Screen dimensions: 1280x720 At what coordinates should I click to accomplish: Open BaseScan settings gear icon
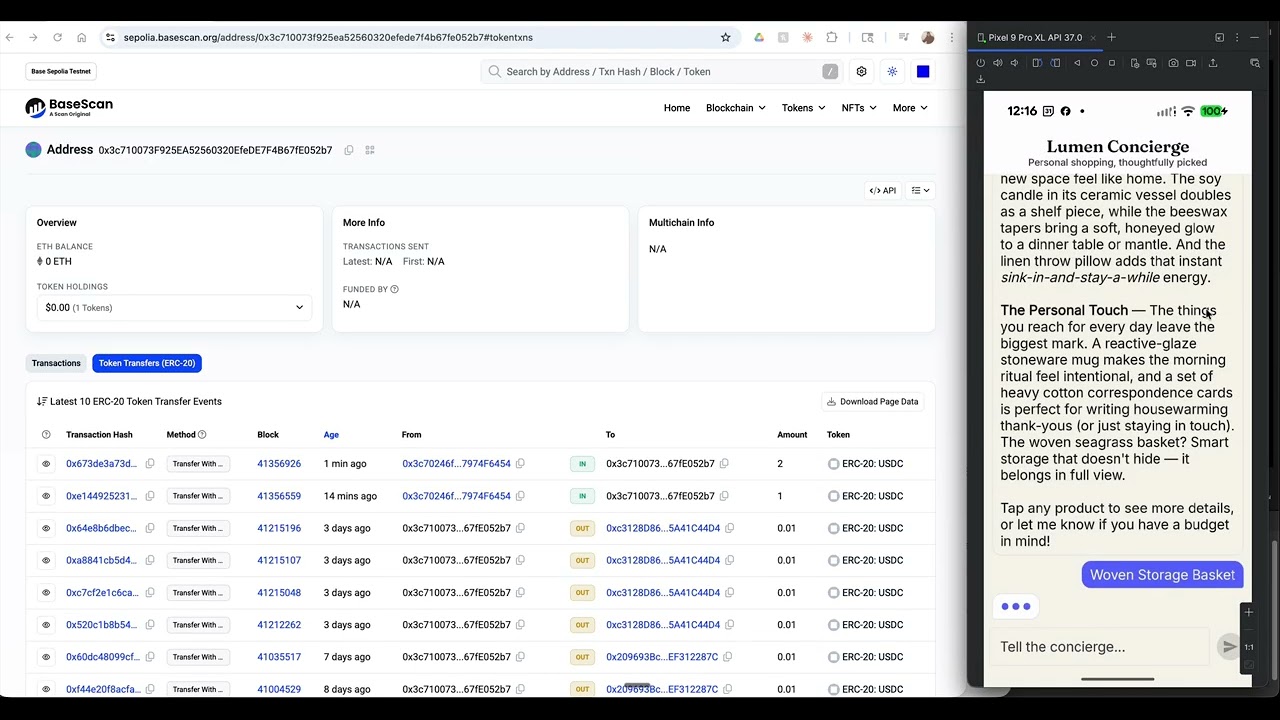point(861,72)
